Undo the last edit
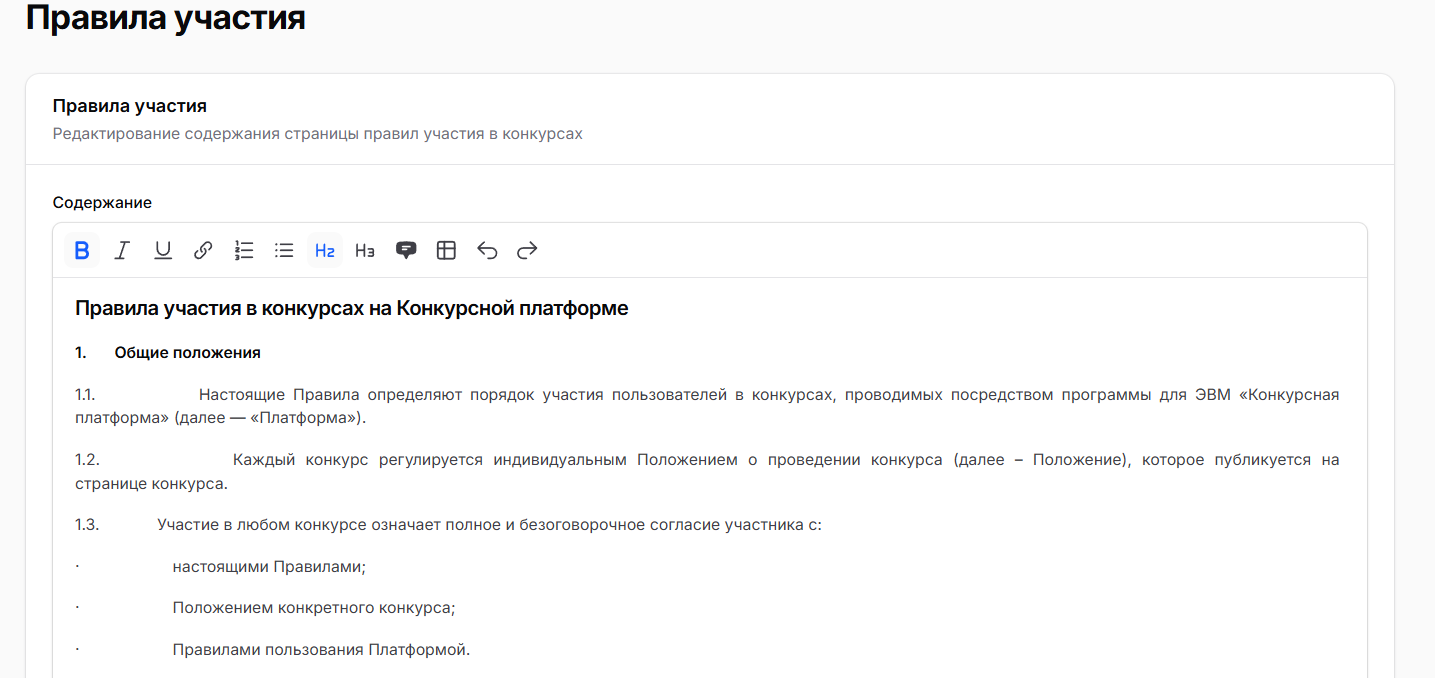Screen dimensions: 1435x678 pyautogui.click(x=487, y=250)
